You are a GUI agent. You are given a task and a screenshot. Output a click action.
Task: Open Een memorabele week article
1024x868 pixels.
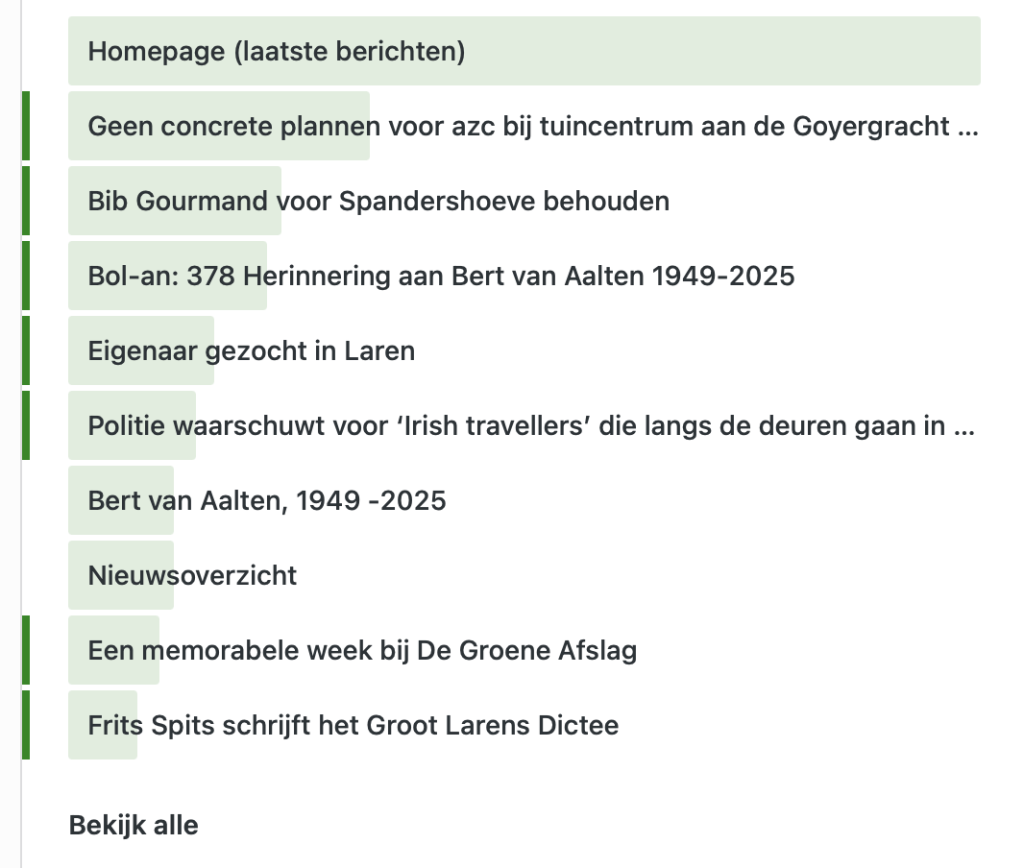(362, 651)
